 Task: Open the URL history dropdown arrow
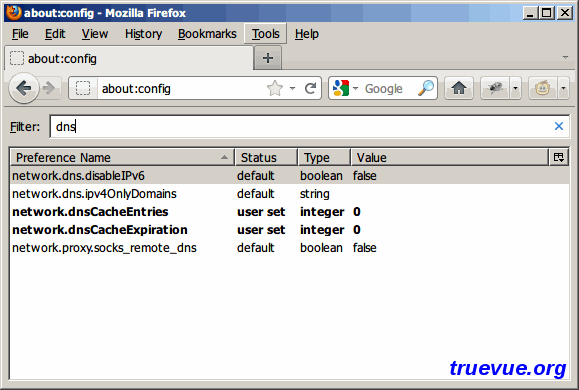click(x=292, y=88)
